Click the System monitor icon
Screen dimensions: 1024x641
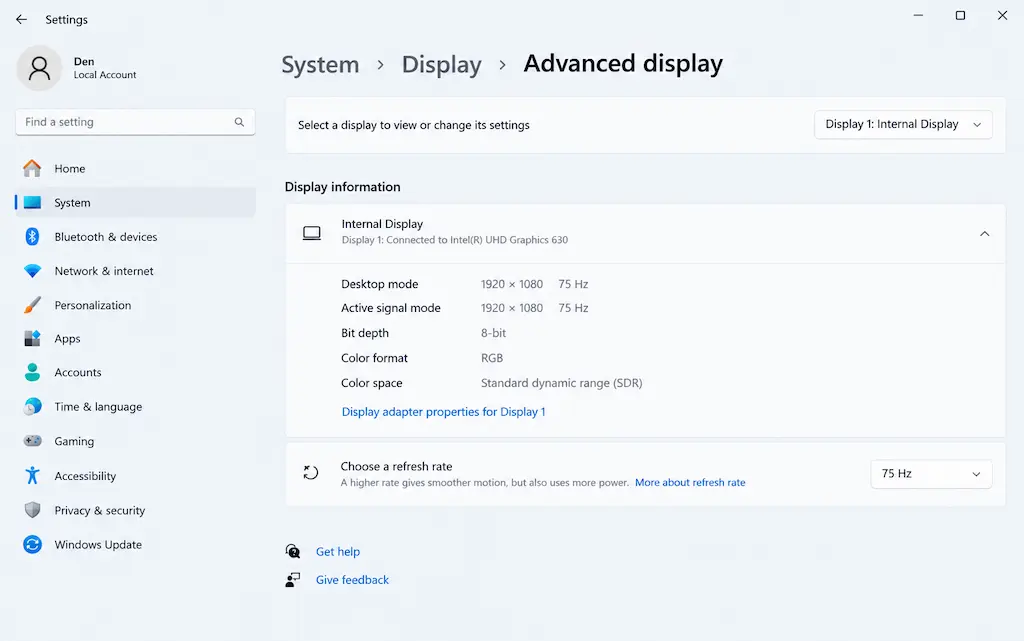[32, 203]
